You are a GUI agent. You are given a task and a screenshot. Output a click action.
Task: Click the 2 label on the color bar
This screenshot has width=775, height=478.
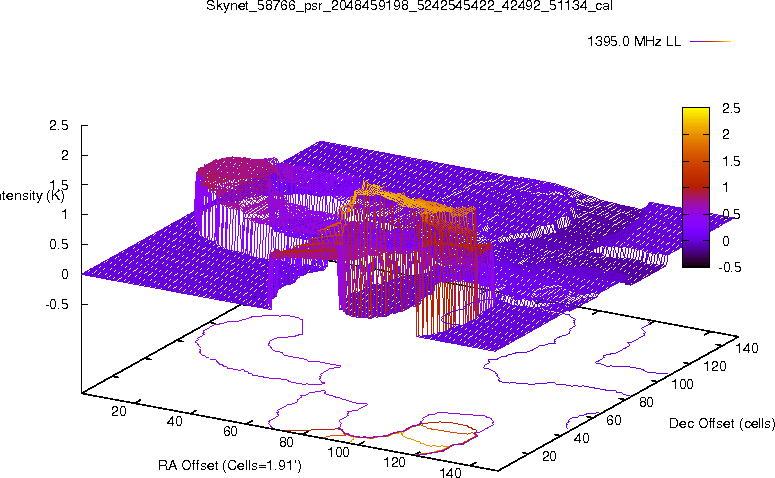coord(726,134)
